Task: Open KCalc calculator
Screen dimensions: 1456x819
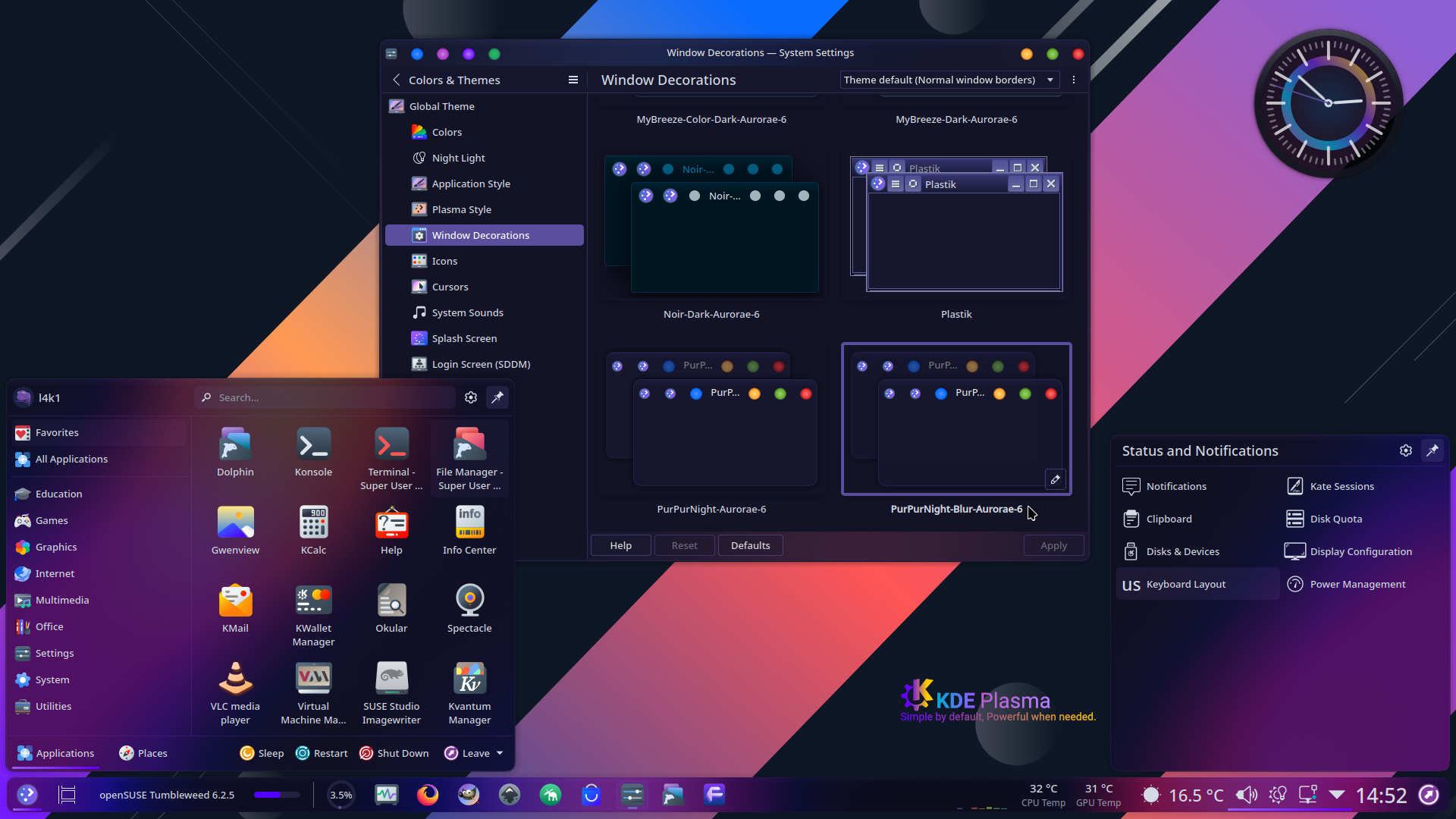Action: click(313, 531)
